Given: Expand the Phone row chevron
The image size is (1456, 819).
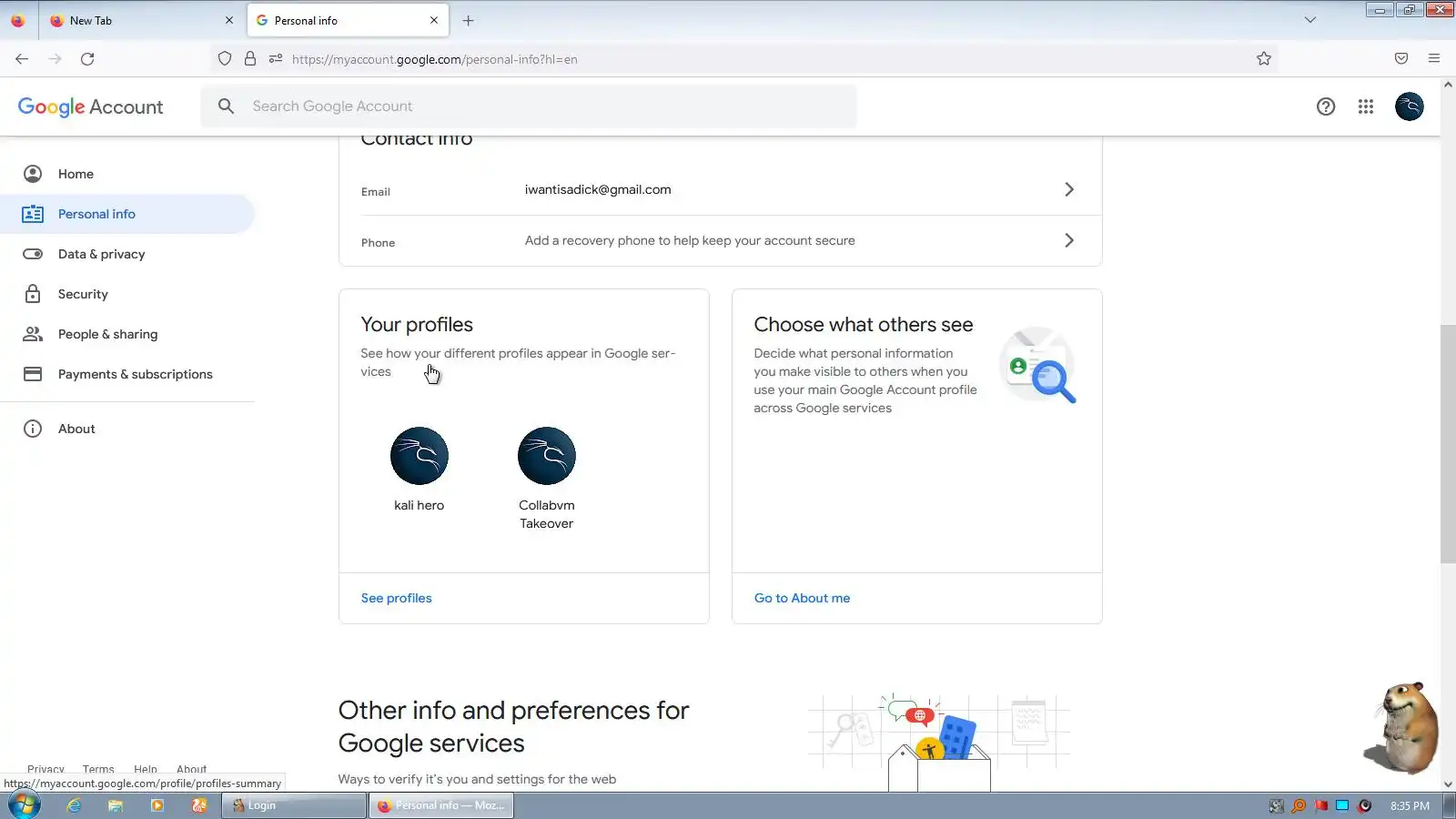Looking at the screenshot, I should pos(1069,240).
